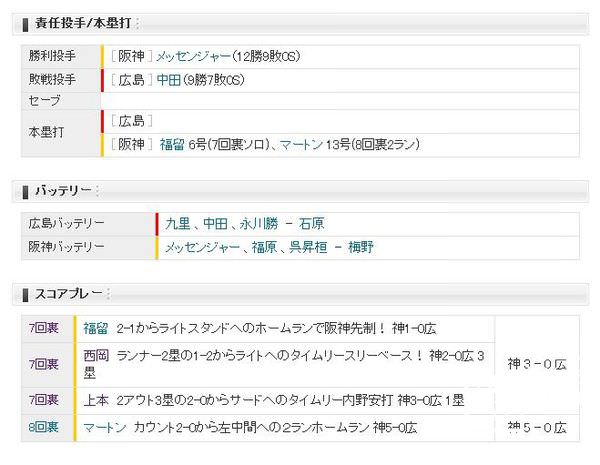
Task: Select 神３－０広 score cell
Action: coord(537,364)
